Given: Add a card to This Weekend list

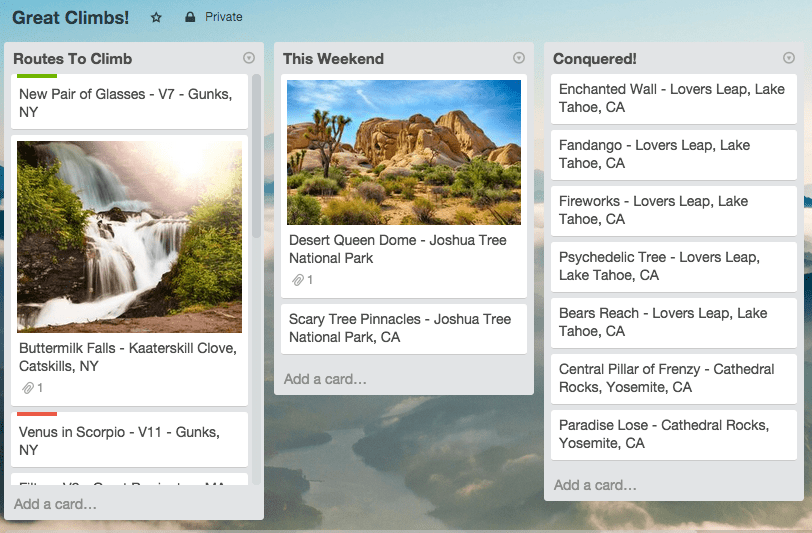Looking at the screenshot, I should 325,379.
